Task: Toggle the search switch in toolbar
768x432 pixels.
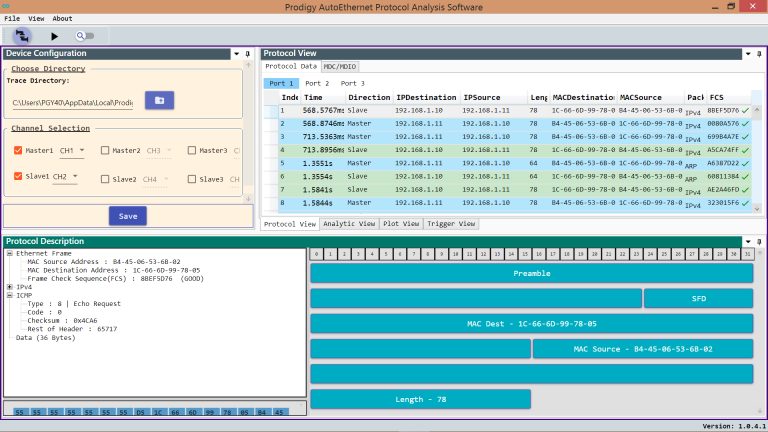Action: 85,36
